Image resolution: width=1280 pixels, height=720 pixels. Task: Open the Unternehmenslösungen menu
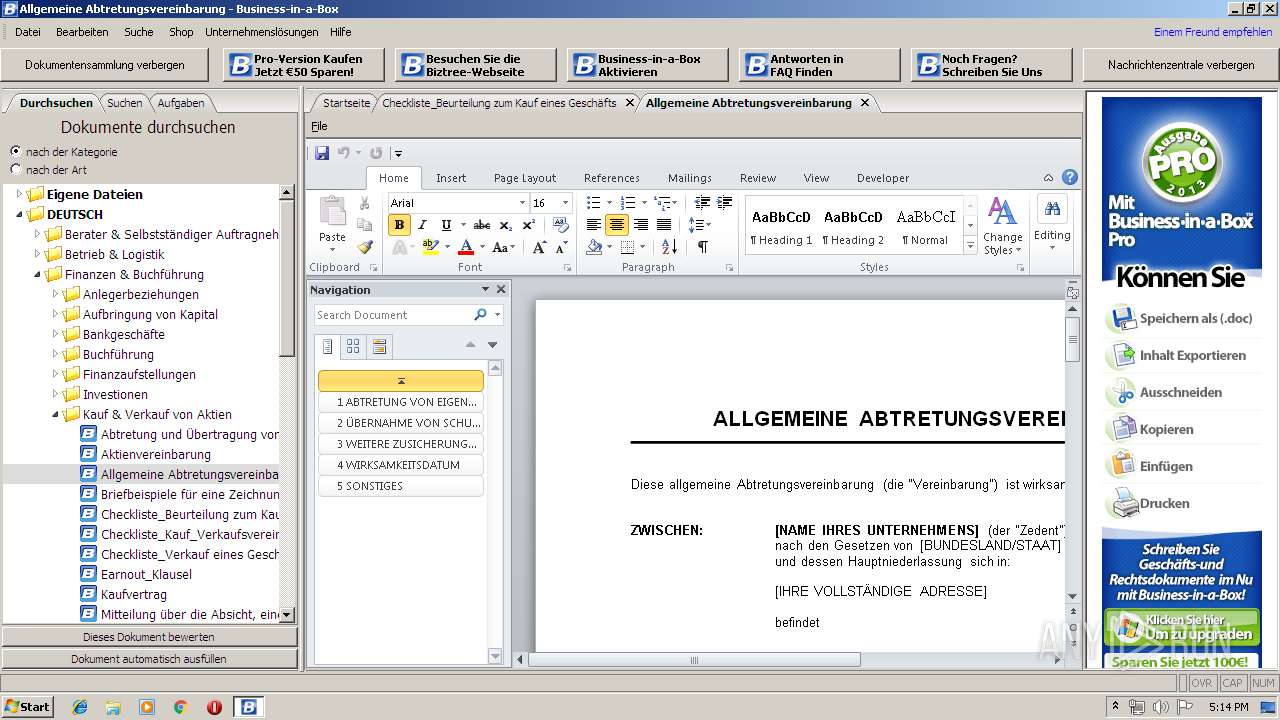coord(262,32)
